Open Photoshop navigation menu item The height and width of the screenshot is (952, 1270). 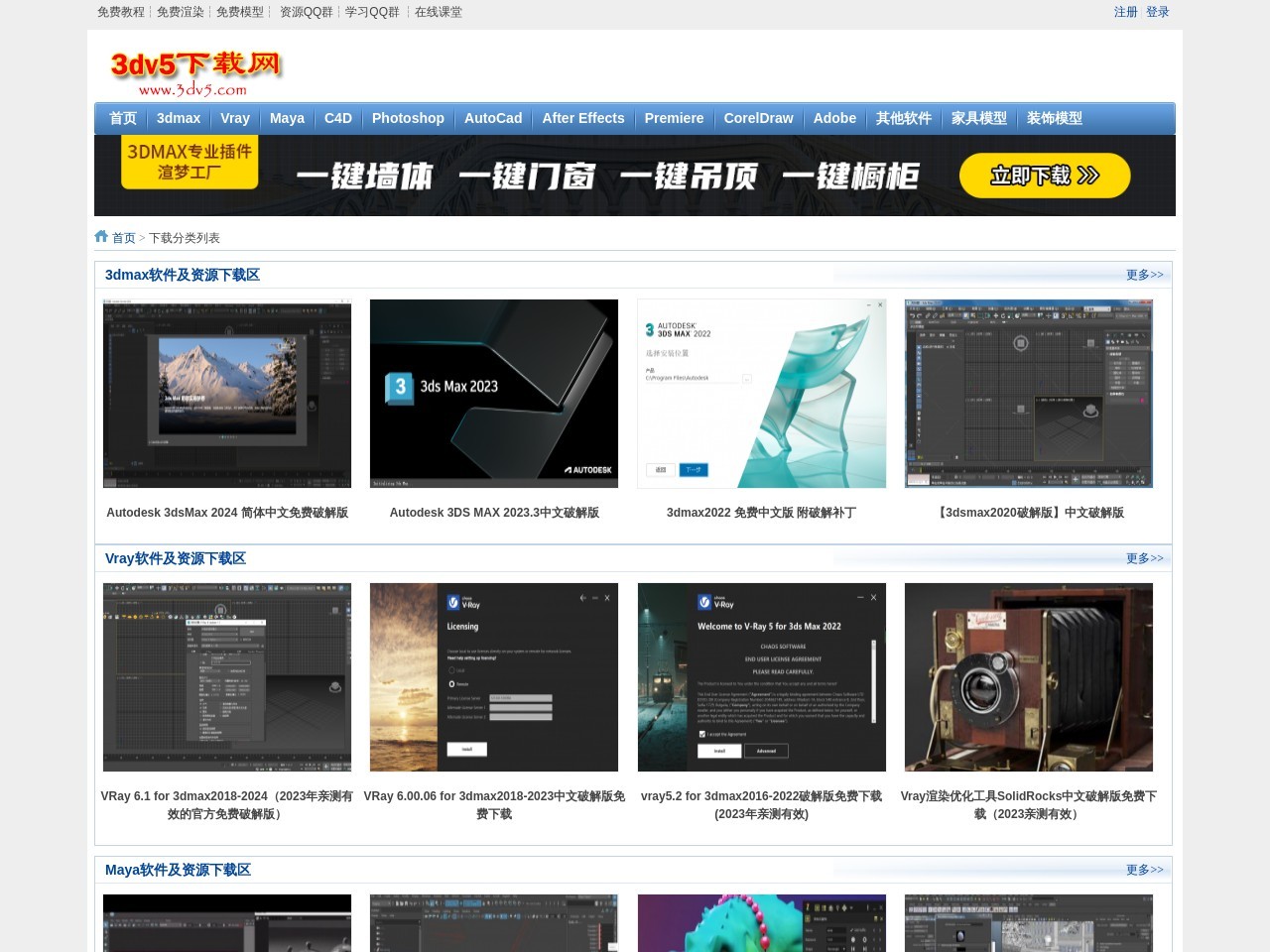[x=408, y=118]
